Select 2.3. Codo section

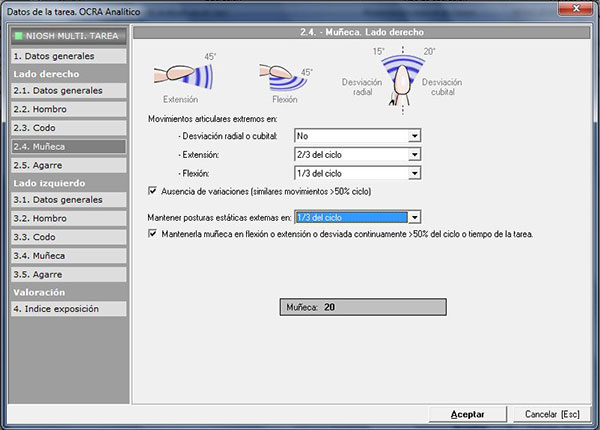point(68,128)
